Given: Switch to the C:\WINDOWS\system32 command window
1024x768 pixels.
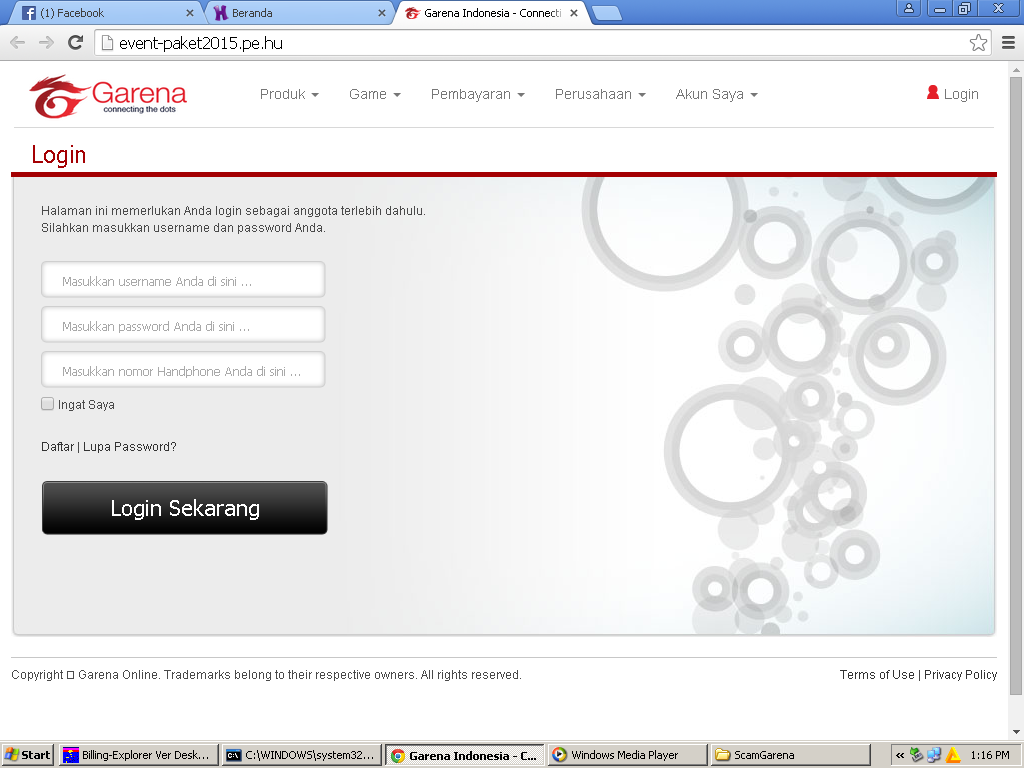Looking at the screenshot, I should coord(302,755).
